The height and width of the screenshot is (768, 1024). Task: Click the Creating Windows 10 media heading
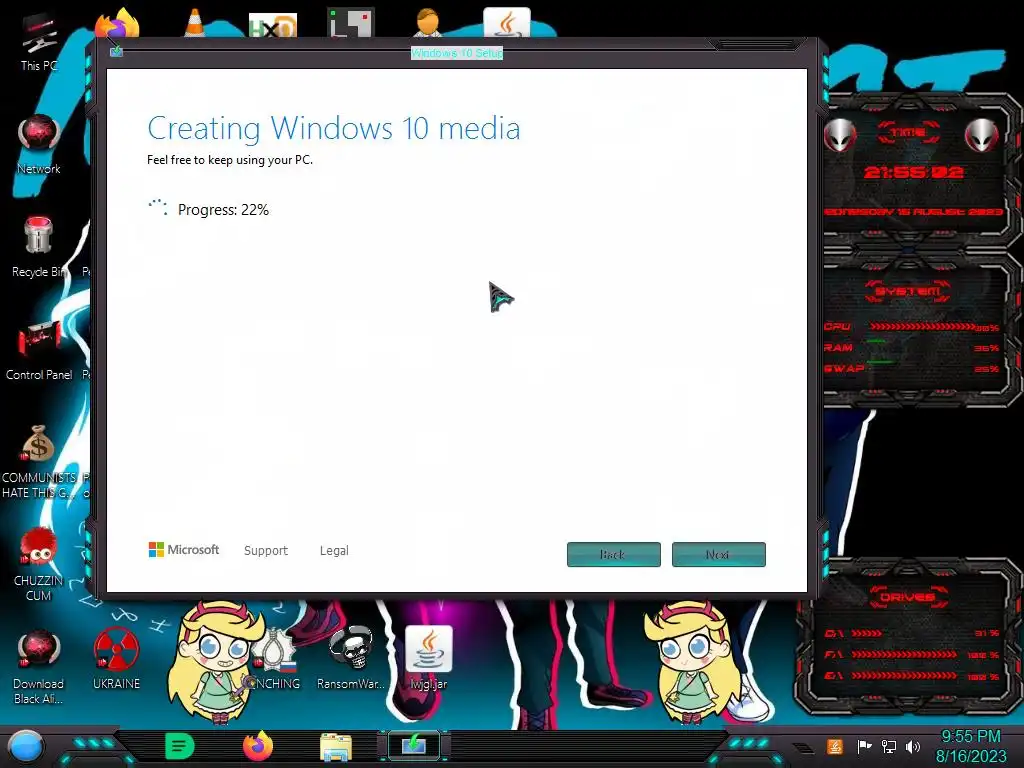coord(334,128)
